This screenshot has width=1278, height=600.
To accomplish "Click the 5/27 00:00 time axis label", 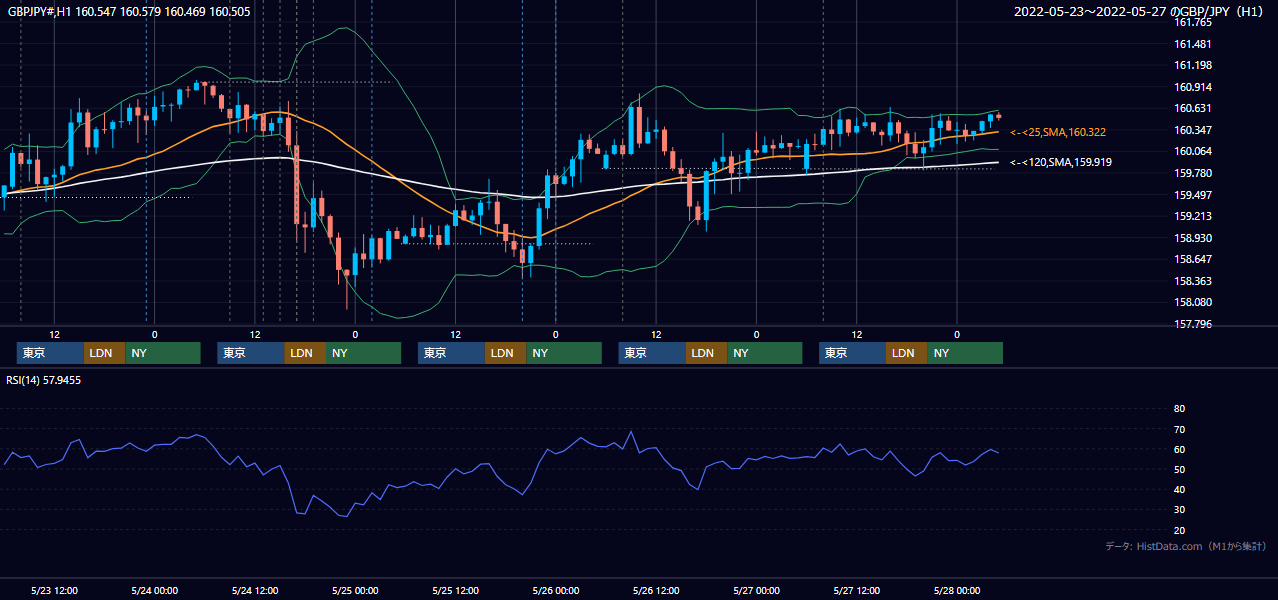I will tap(757, 590).
